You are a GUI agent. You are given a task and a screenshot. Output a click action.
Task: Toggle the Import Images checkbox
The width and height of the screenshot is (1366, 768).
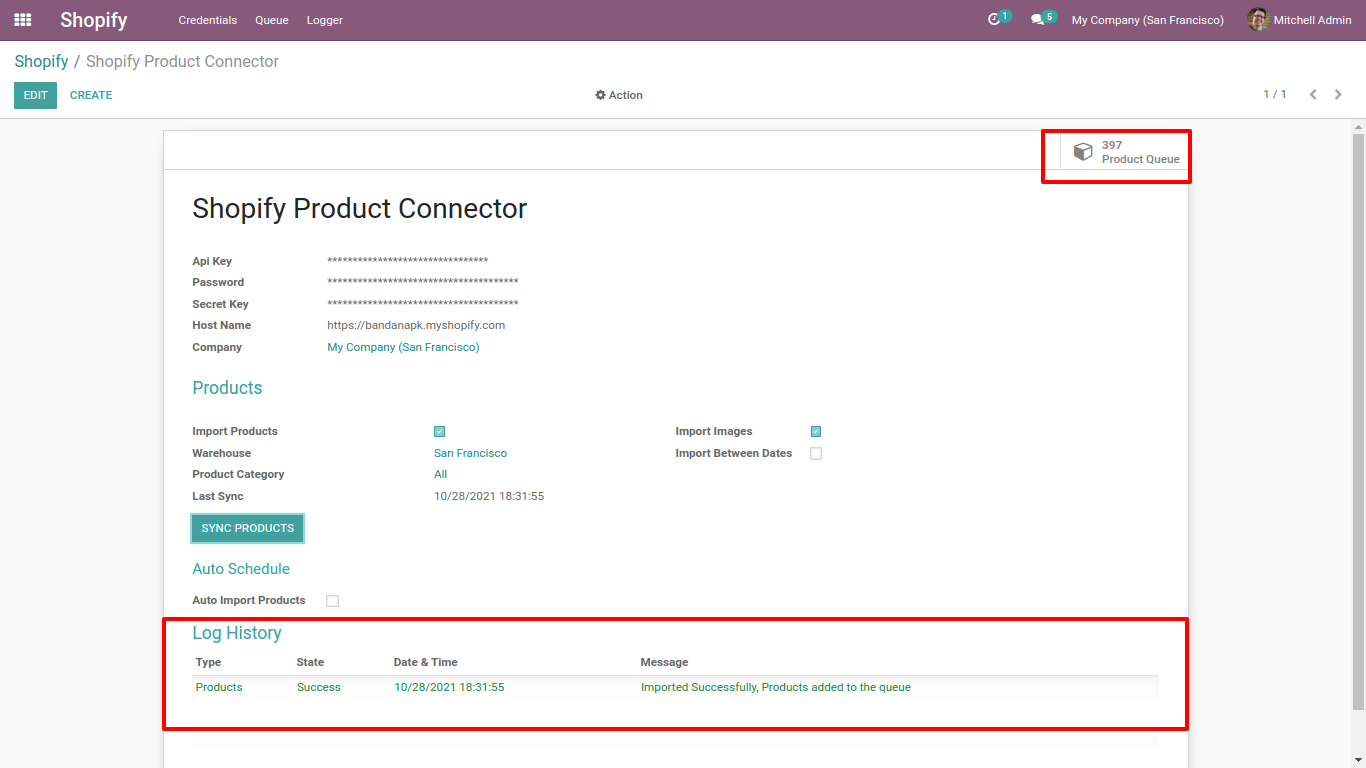pos(816,432)
